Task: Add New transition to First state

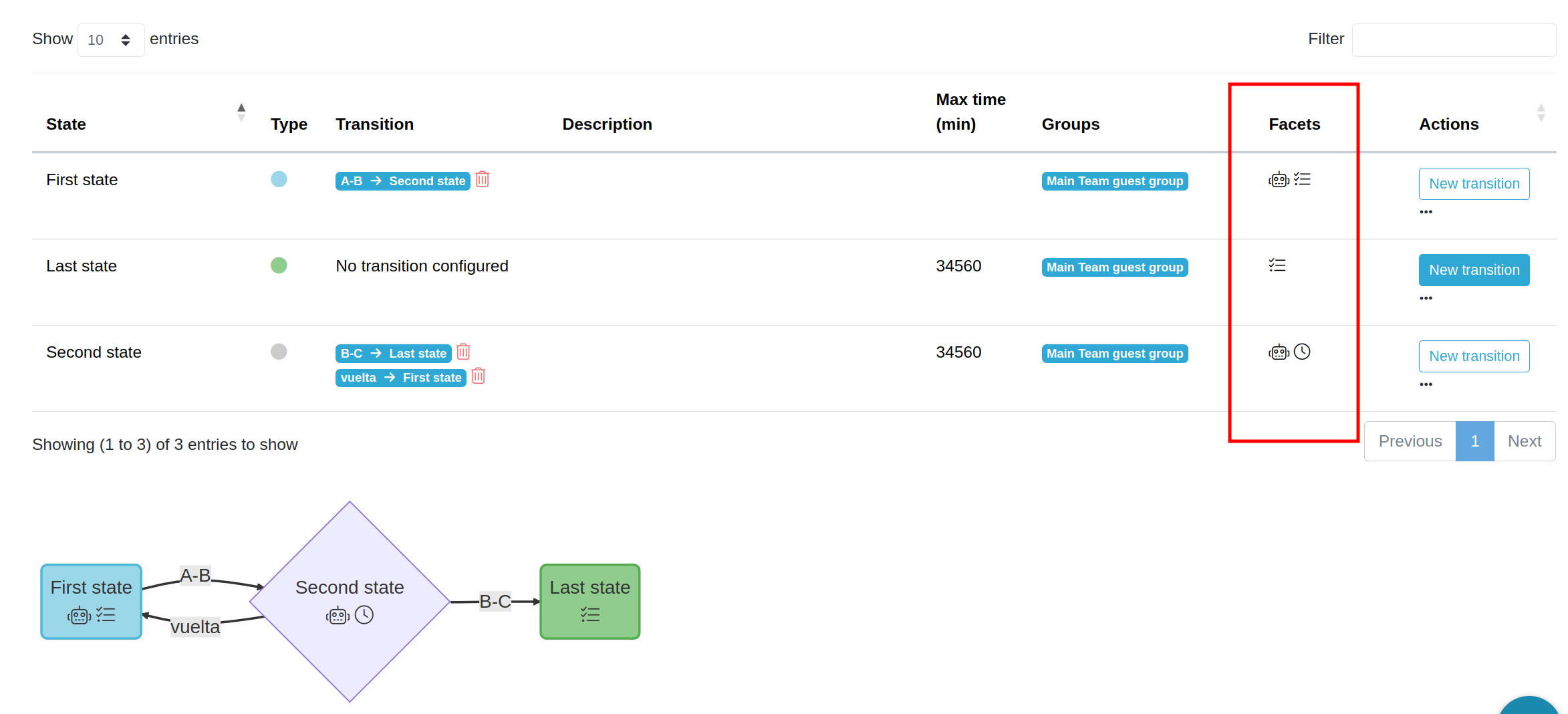Action: point(1474,184)
